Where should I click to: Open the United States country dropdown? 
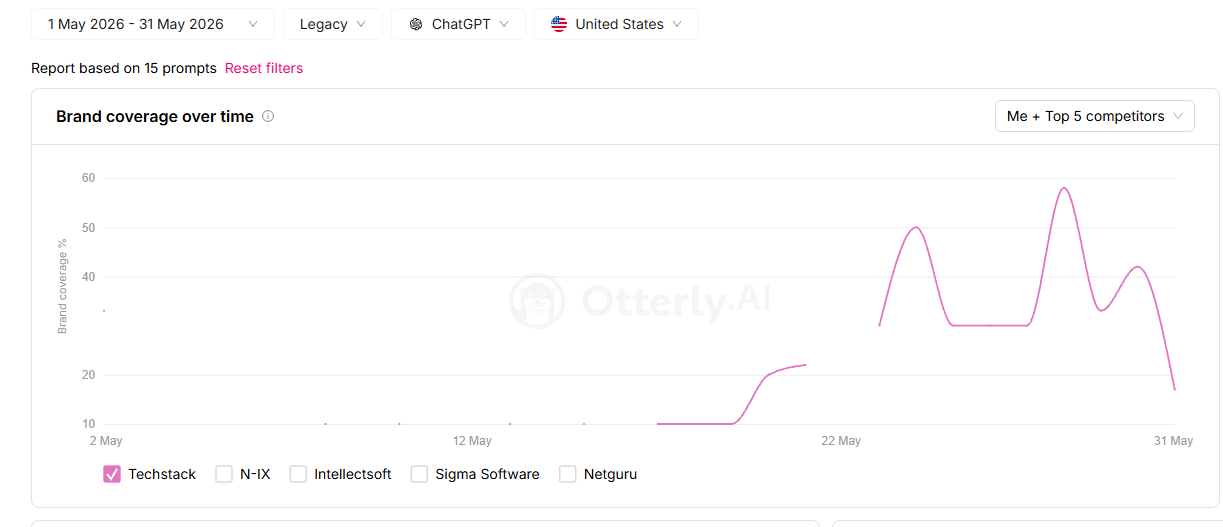(x=616, y=24)
